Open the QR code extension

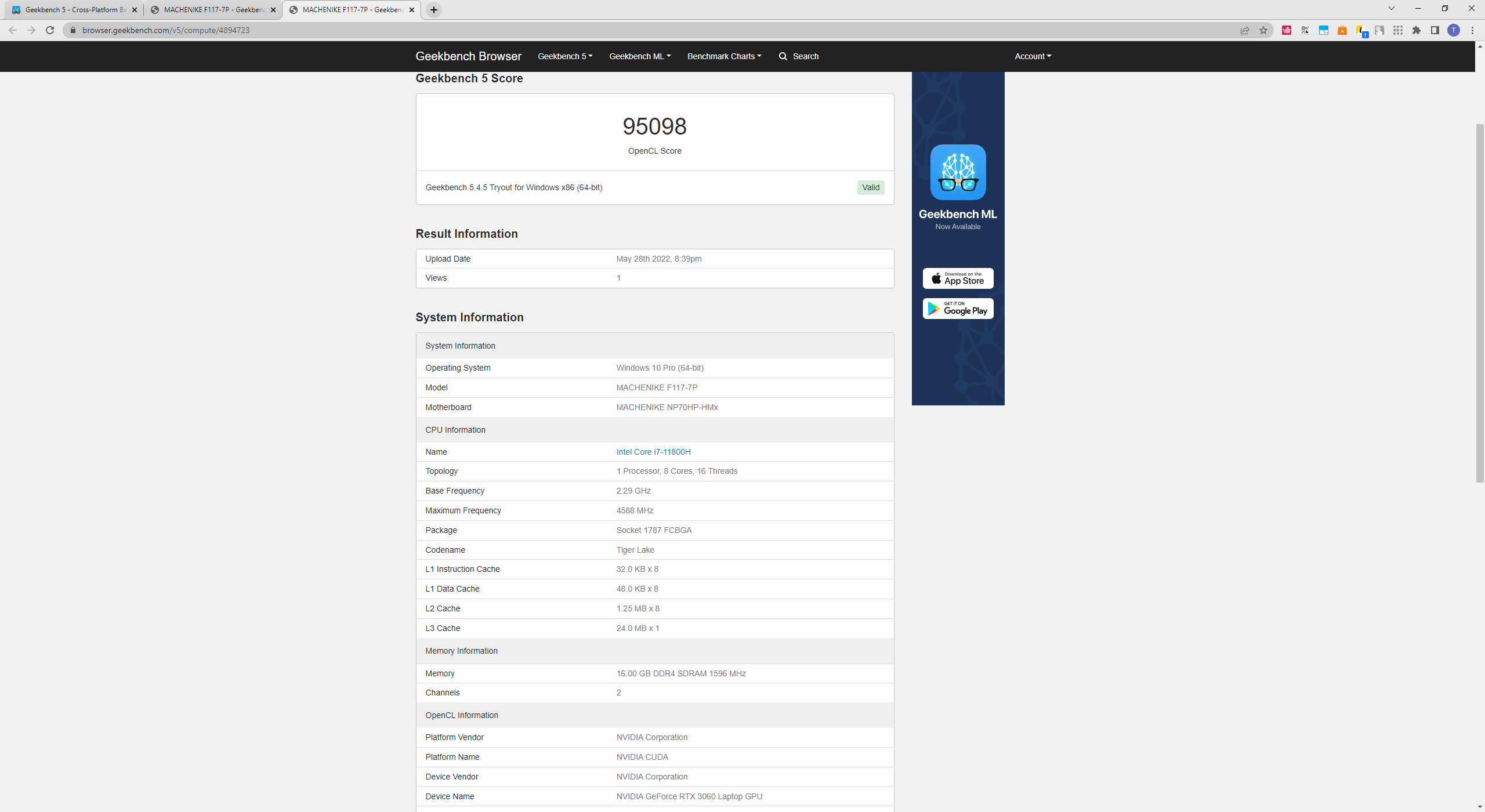pyautogui.click(x=1305, y=30)
